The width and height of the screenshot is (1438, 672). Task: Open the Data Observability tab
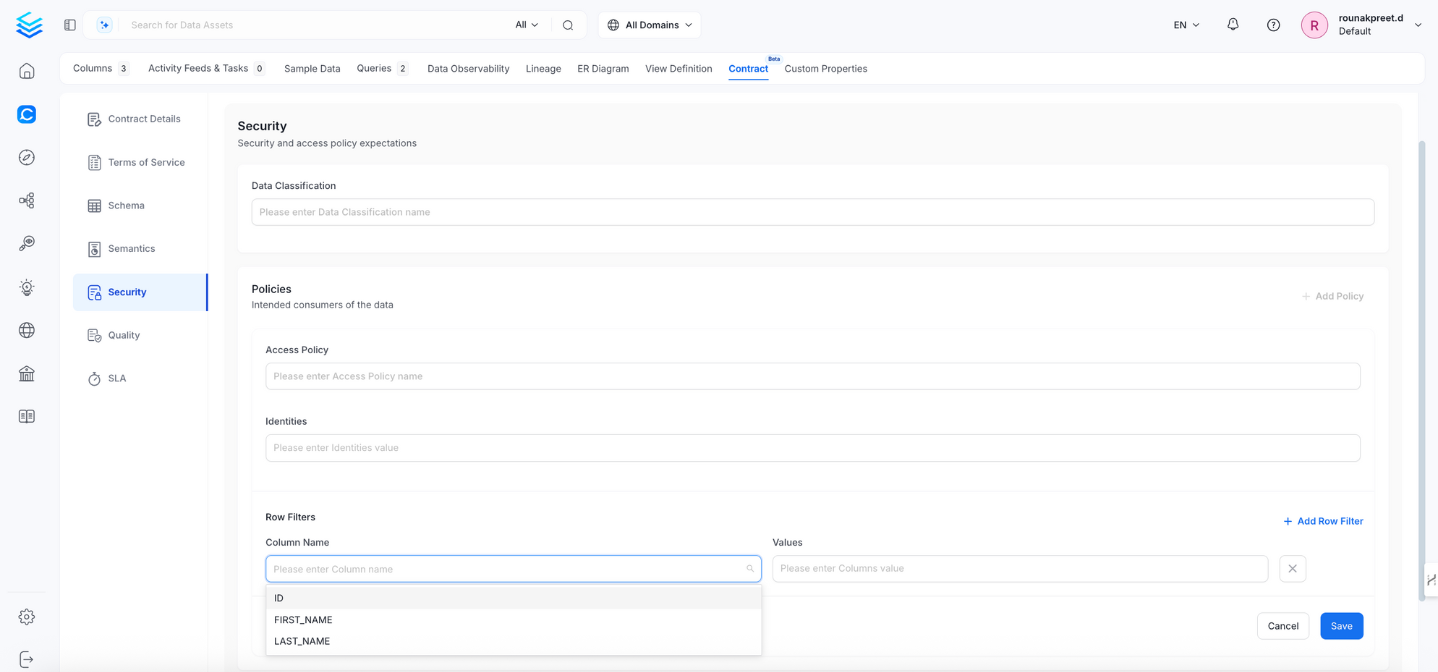(468, 69)
